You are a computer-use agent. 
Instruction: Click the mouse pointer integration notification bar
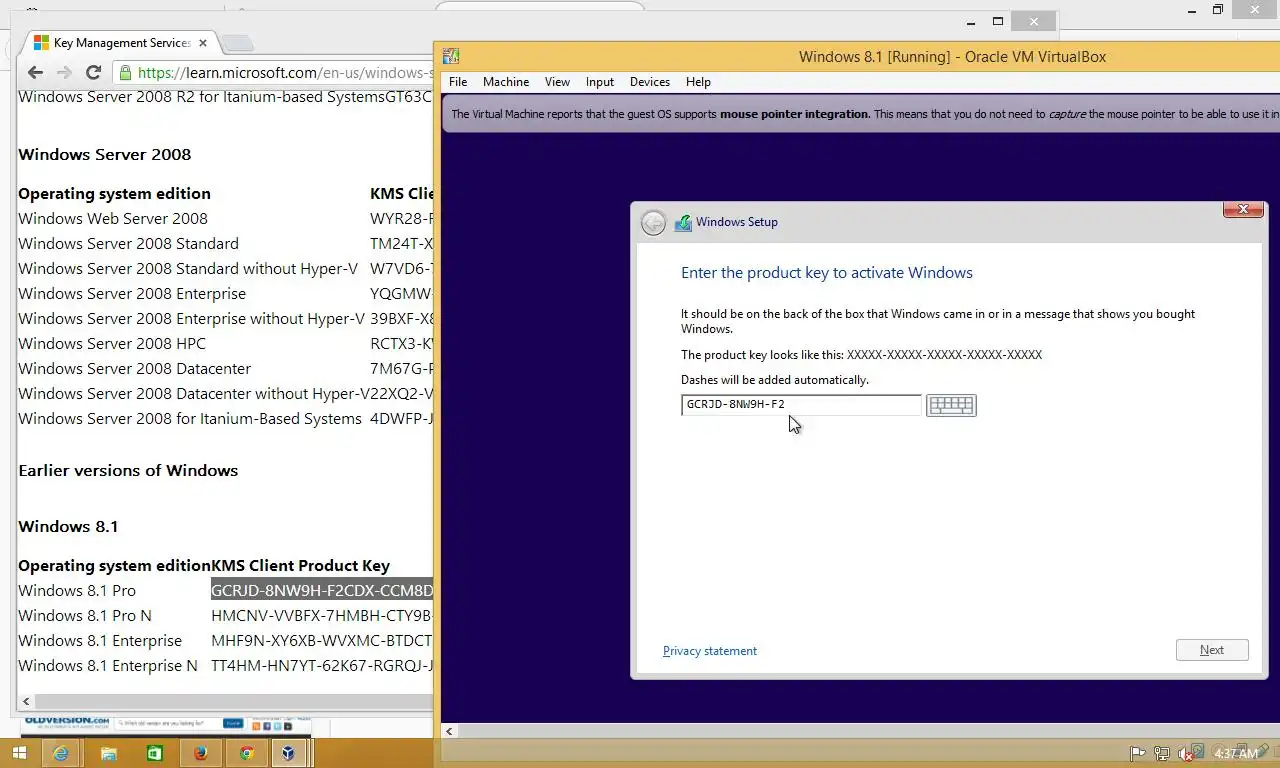(x=861, y=114)
